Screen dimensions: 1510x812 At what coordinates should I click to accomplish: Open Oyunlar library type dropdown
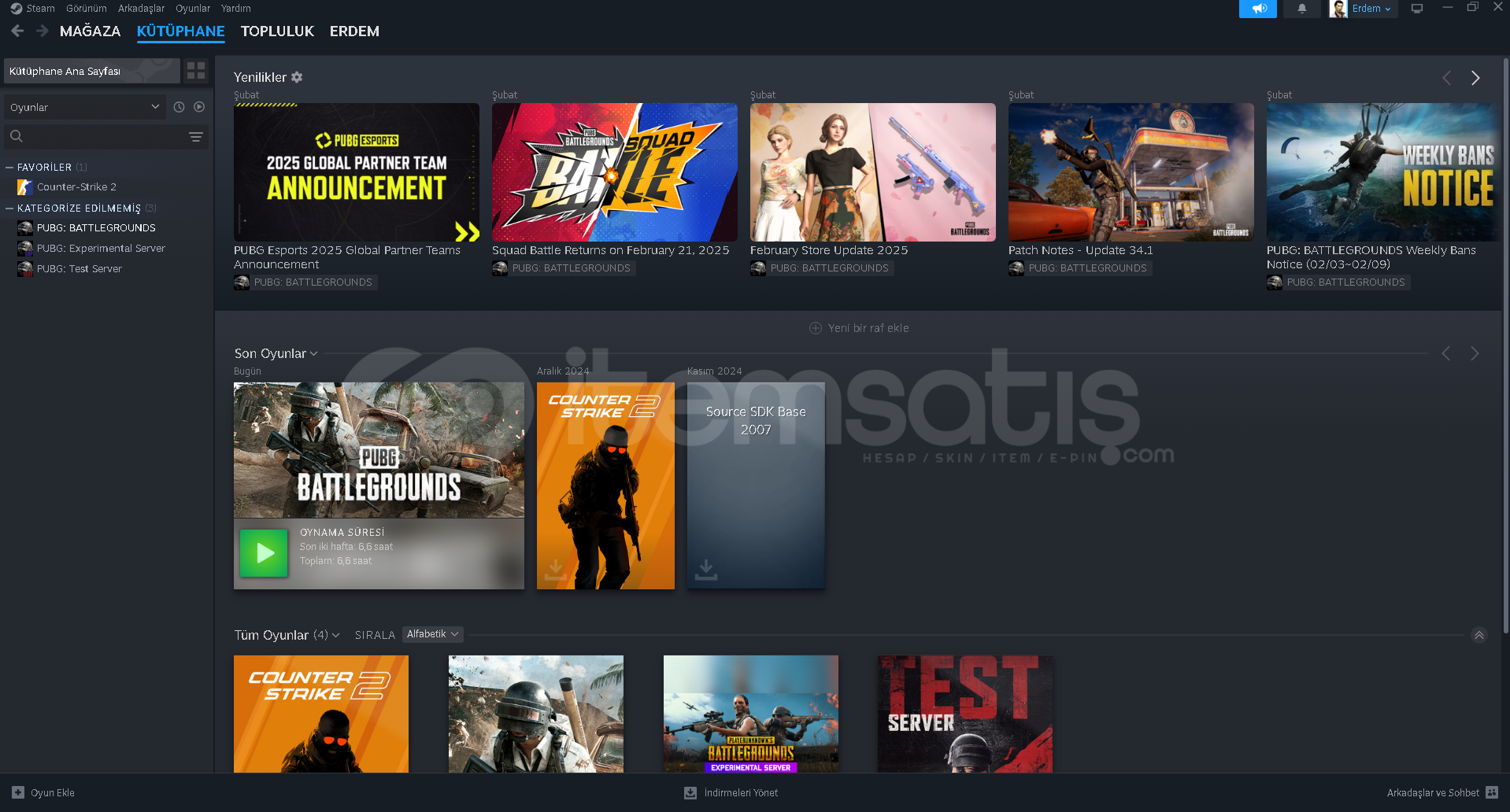pos(85,107)
